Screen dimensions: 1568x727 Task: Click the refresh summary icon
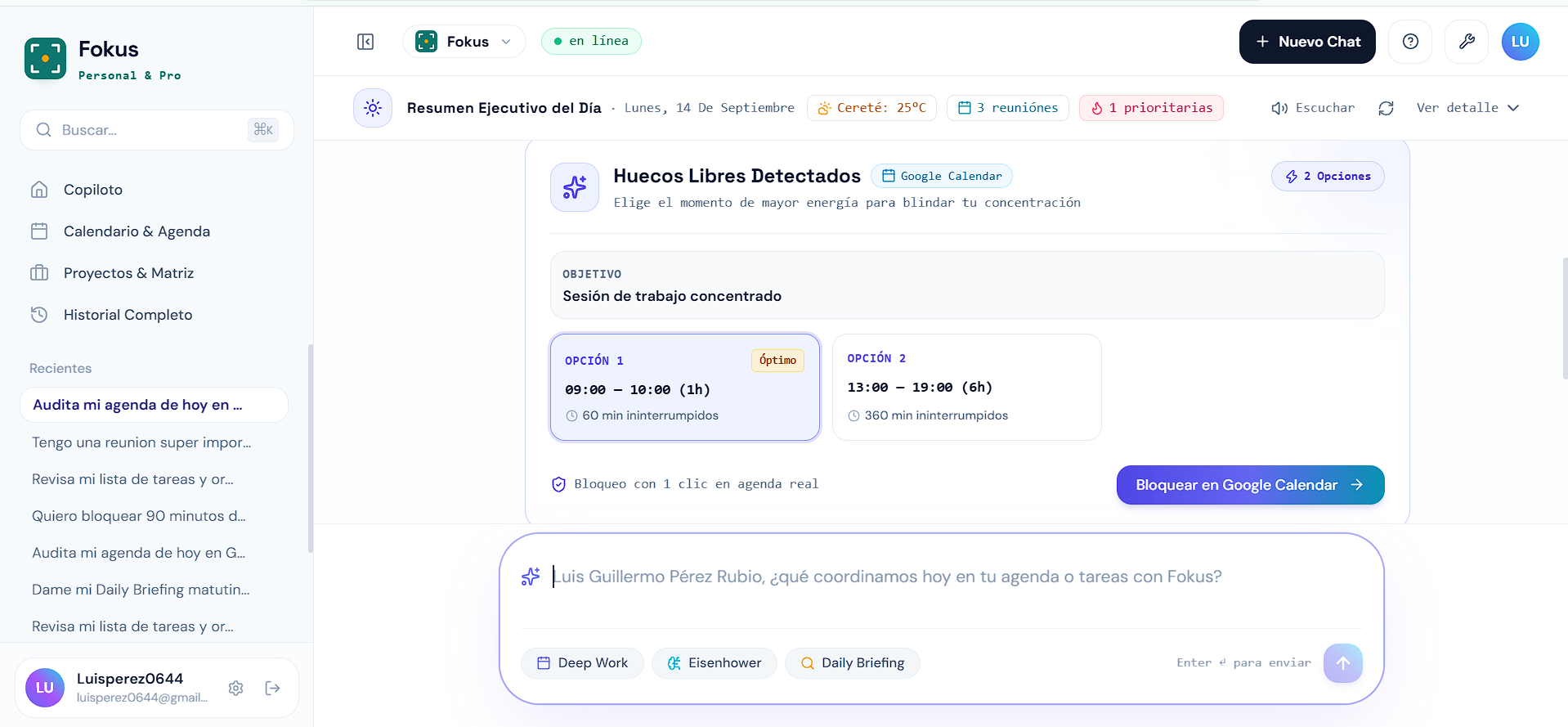(1386, 108)
